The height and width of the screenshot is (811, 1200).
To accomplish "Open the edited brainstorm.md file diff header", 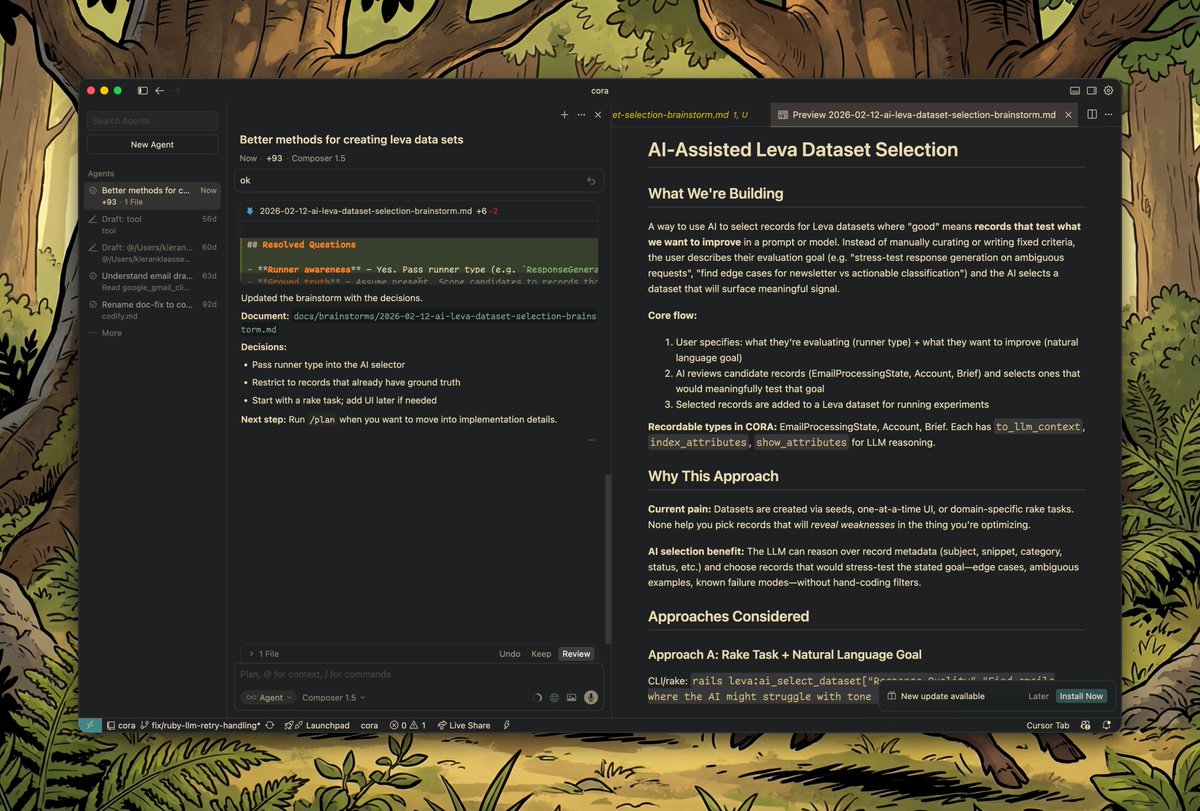I will (416, 211).
